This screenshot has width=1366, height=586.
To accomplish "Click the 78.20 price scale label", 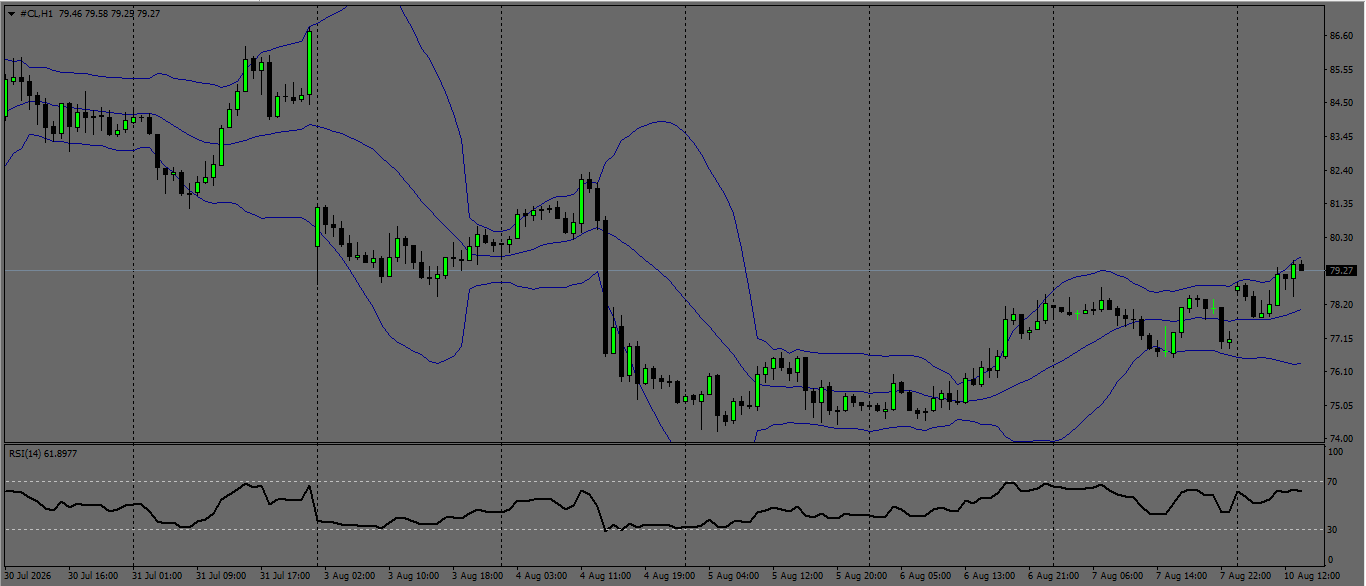I will coord(1341,304).
